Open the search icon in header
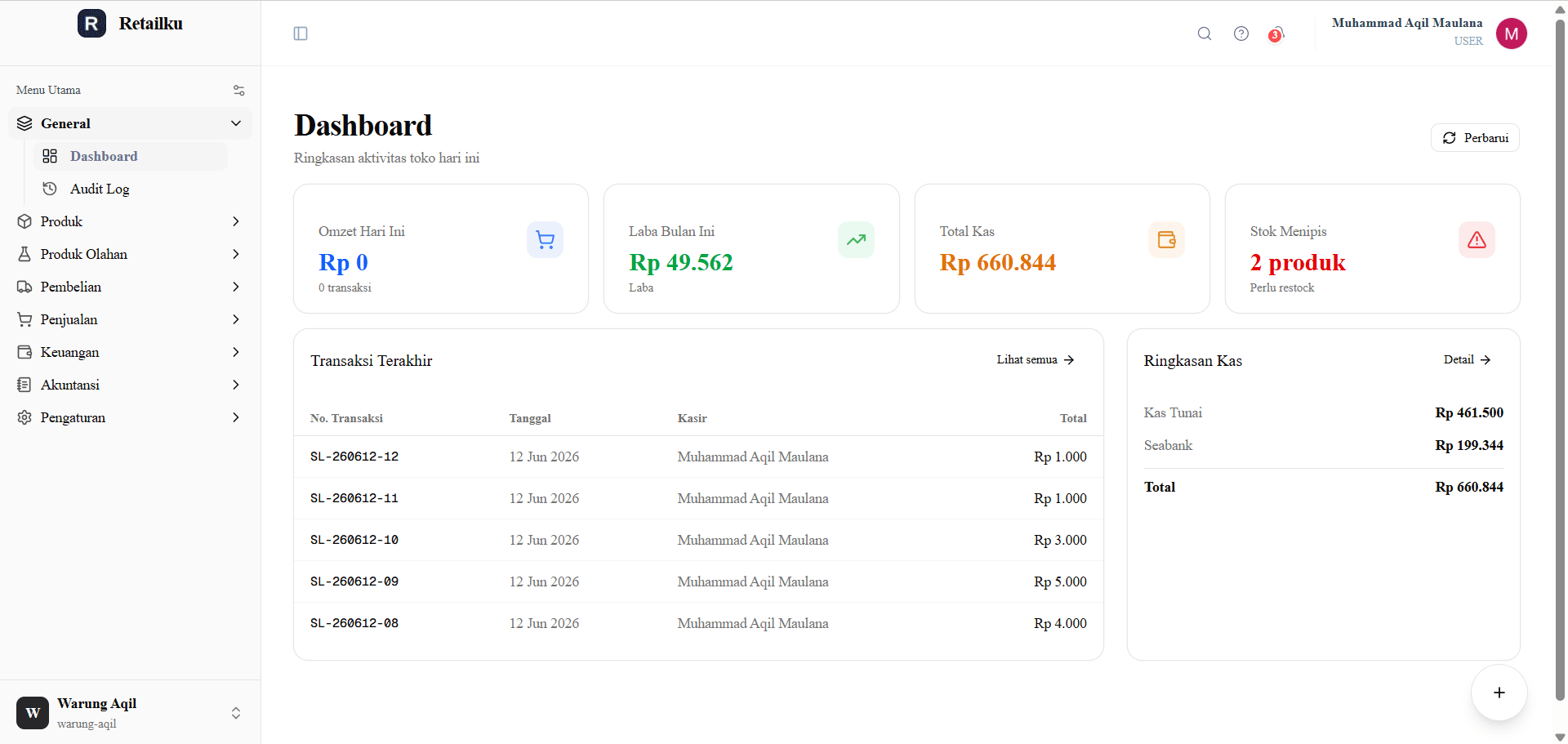1568x744 pixels. [x=1205, y=33]
